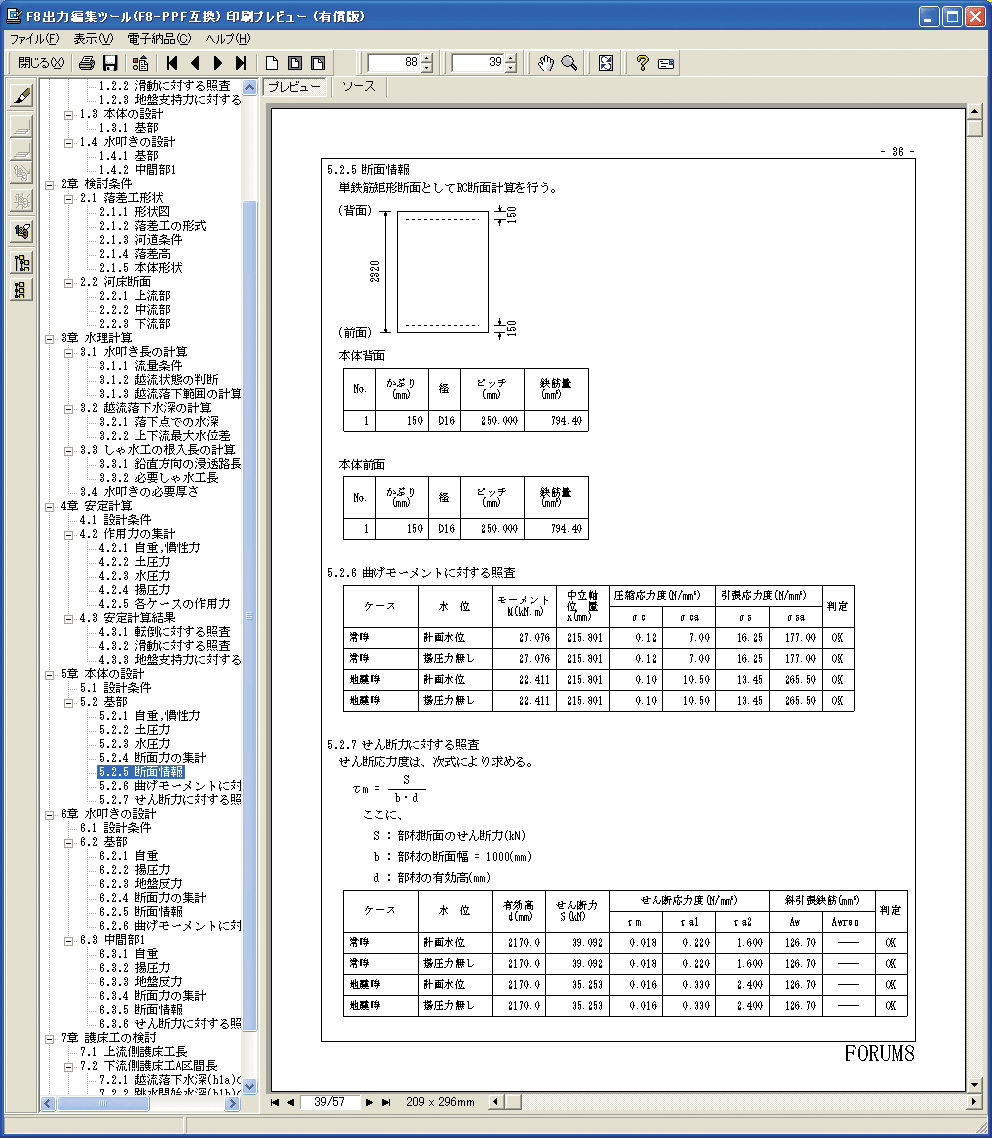992x1138 pixels.
Task: Click the pen edit icon in sidebar
Action: coord(22,95)
